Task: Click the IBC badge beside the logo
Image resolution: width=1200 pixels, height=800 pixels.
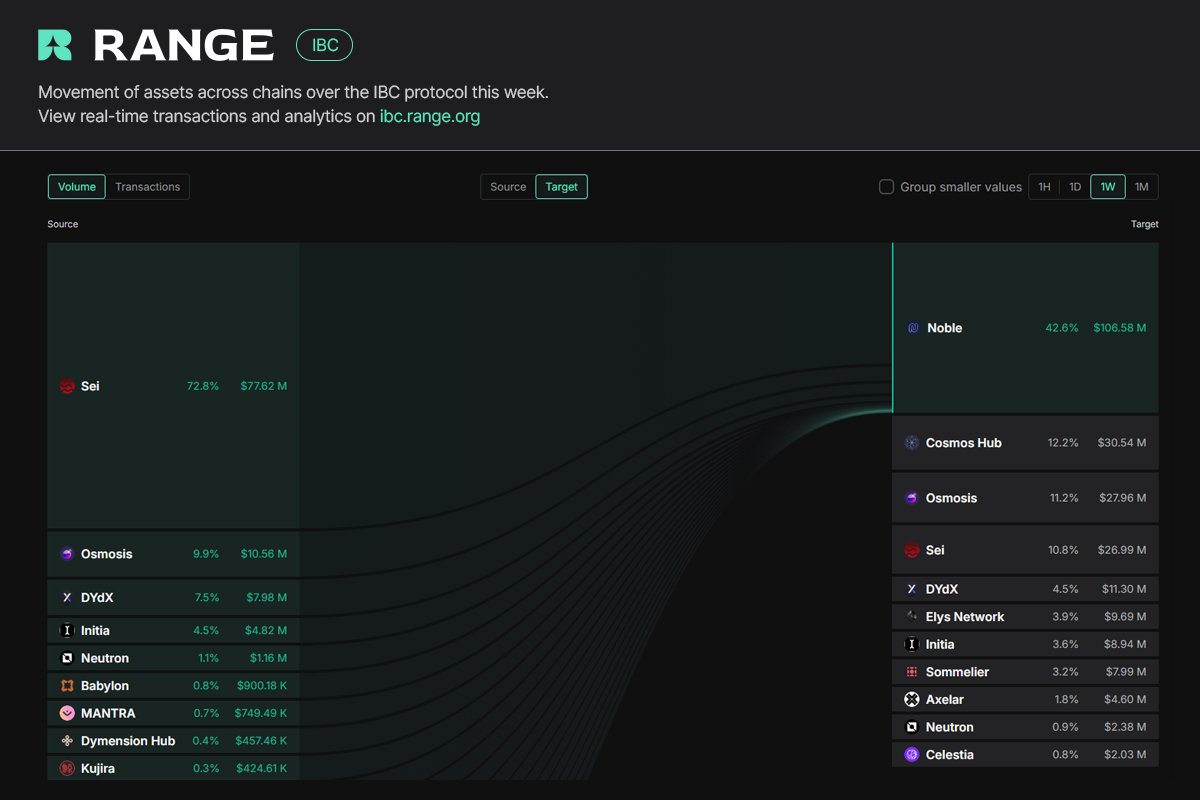Action: pos(325,45)
